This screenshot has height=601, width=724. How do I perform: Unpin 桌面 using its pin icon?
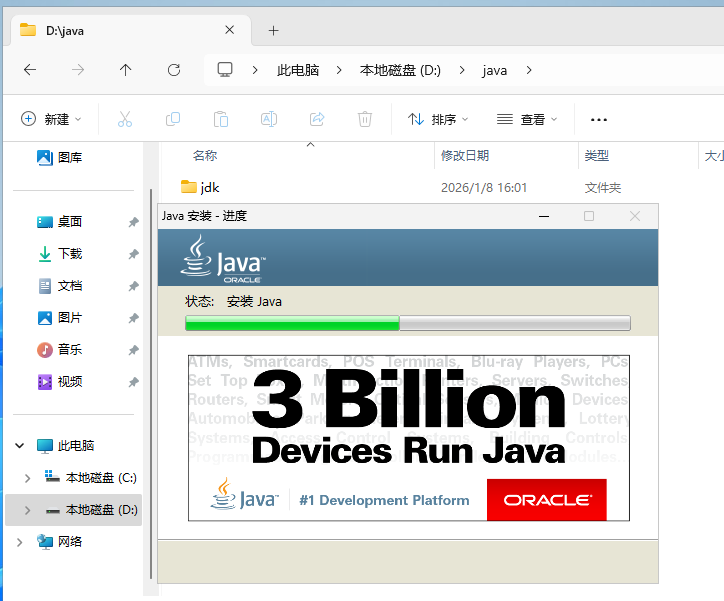[x=133, y=222]
